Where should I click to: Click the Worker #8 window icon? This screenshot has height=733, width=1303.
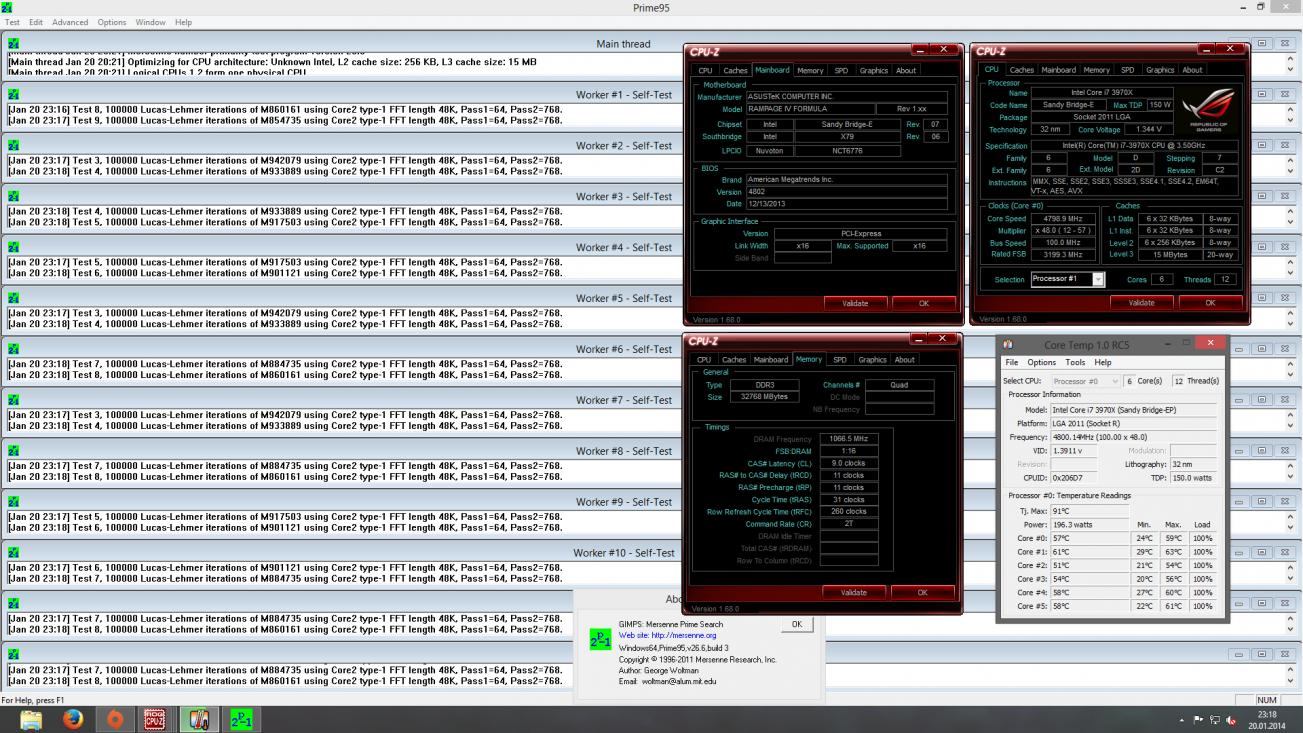point(14,451)
